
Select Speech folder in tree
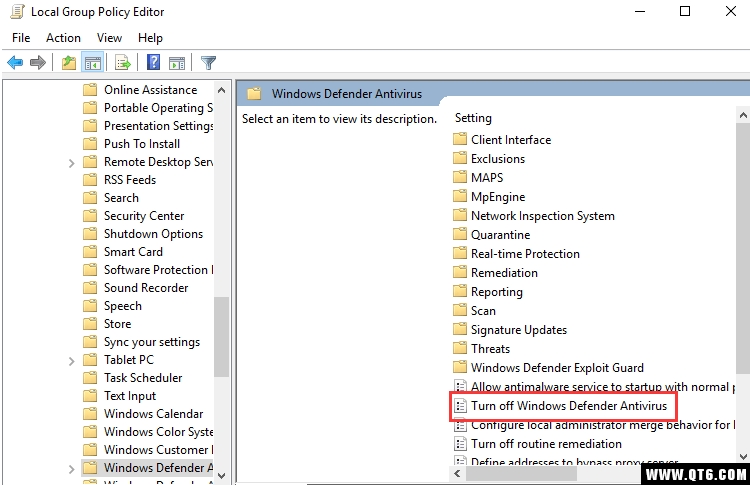[x=112, y=306]
